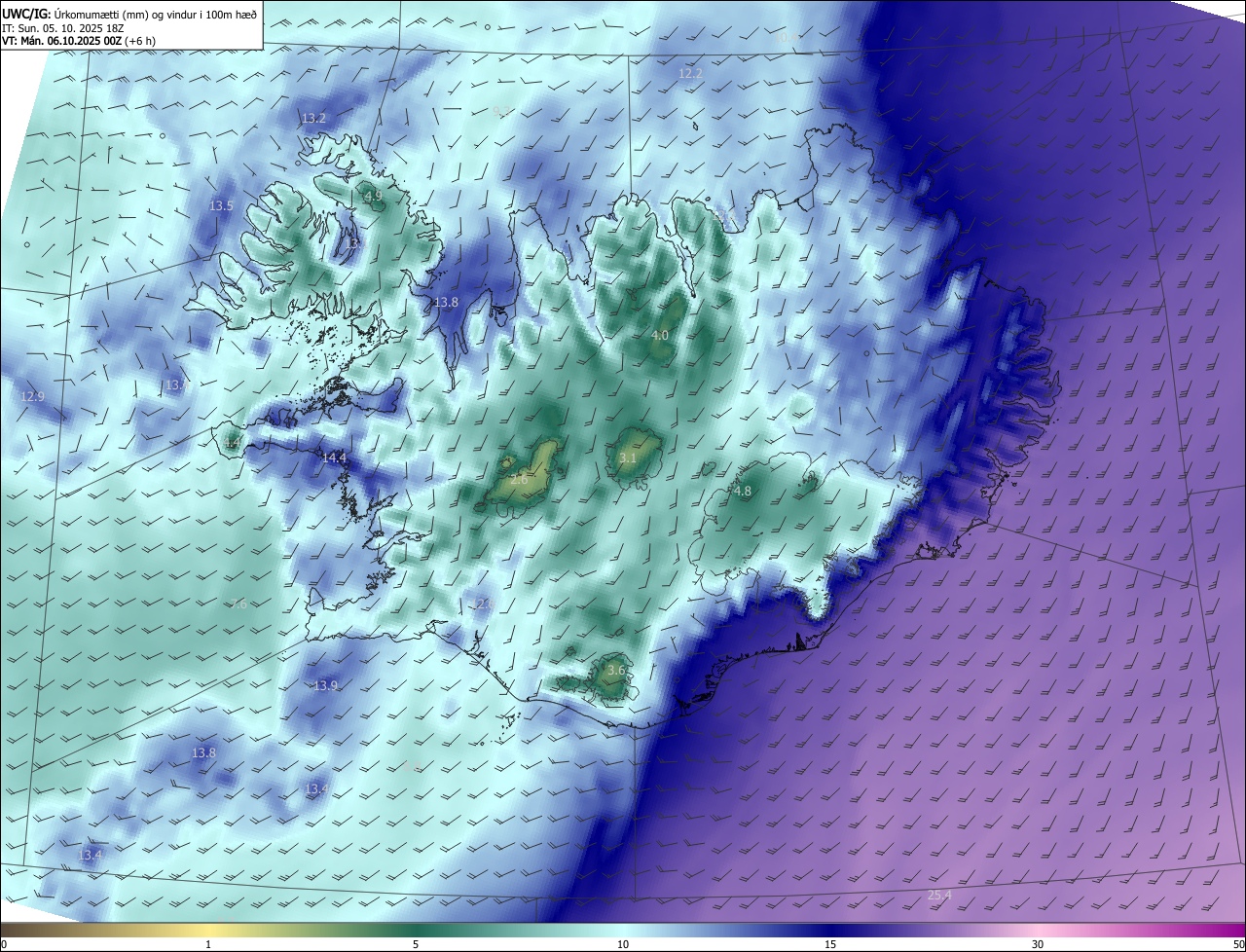Click the 13.2 value label
The image size is (1246, 952).
point(313,118)
